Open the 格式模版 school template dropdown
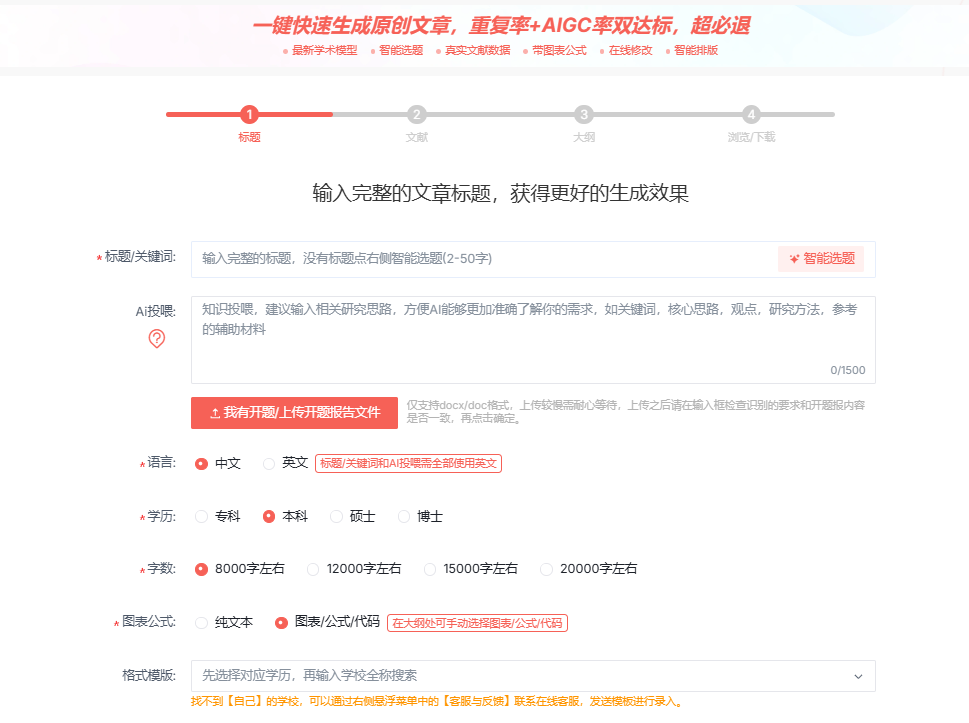 (x=520, y=676)
